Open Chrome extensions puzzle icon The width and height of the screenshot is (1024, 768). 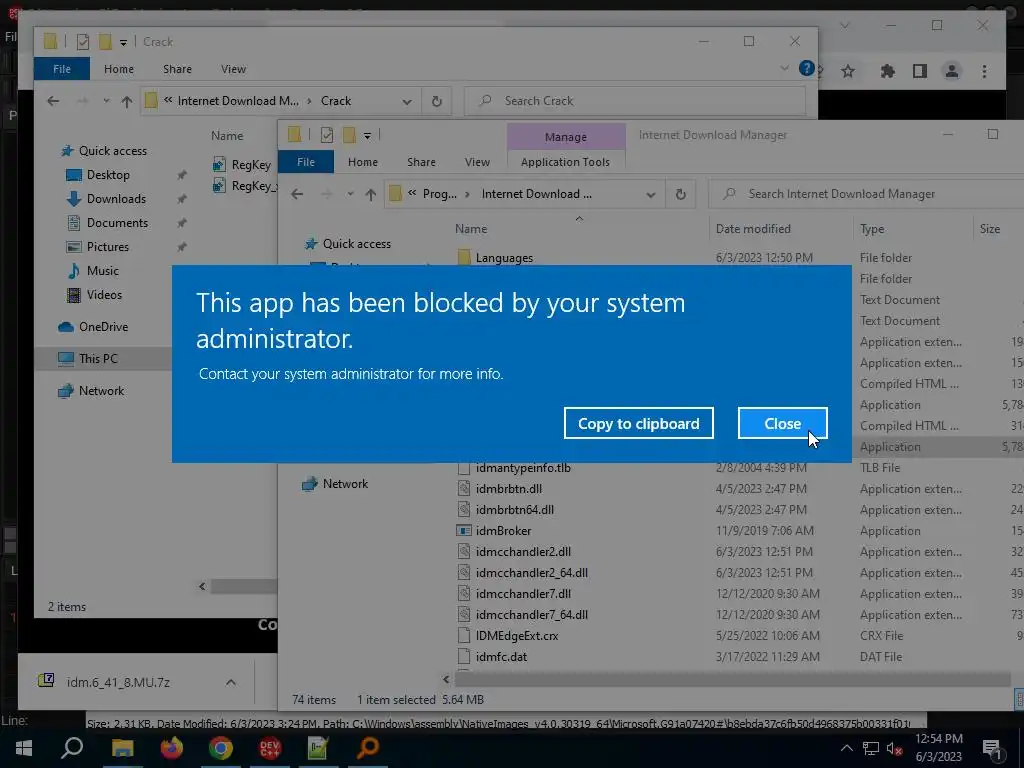(887, 71)
